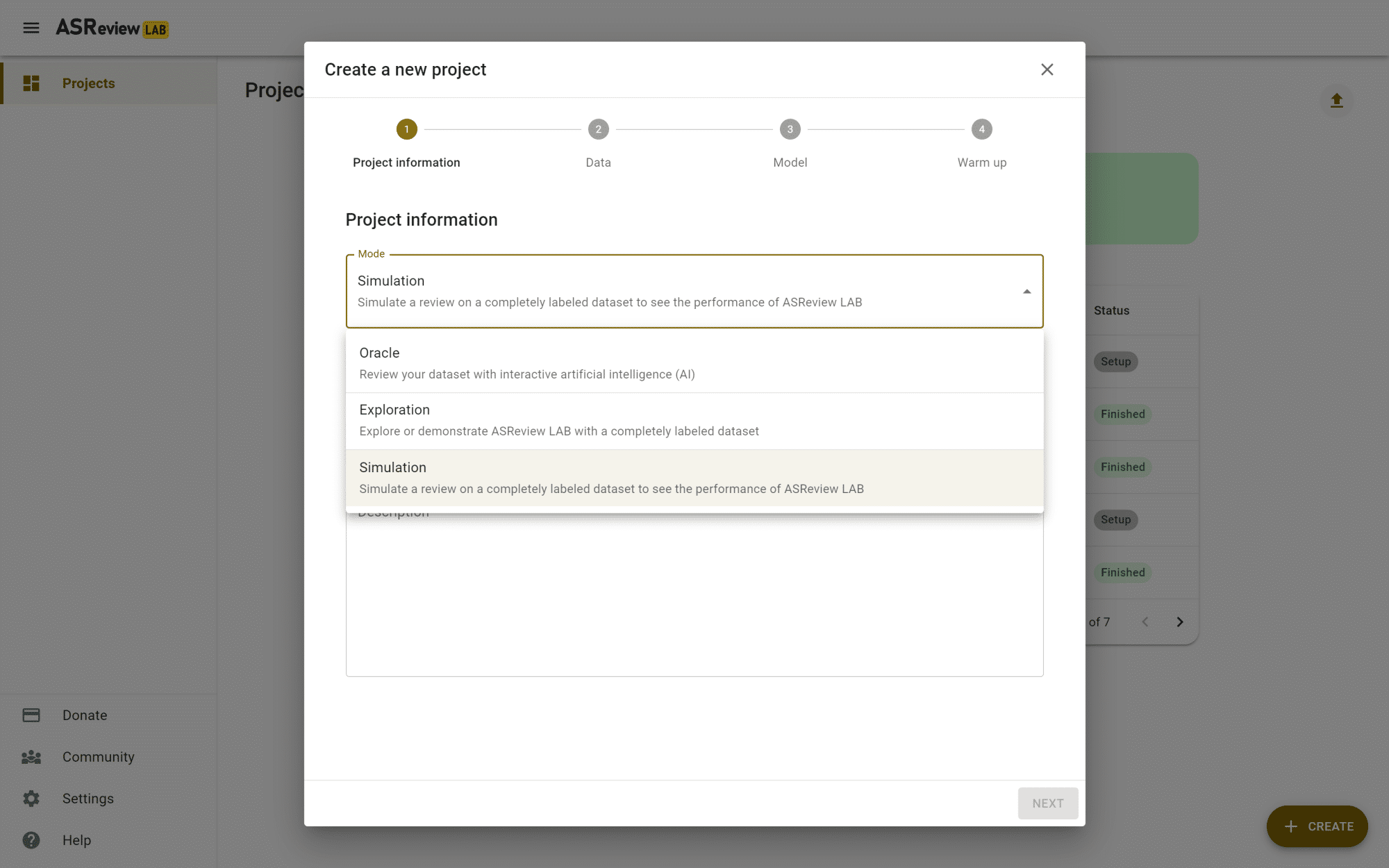Image resolution: width=1389 pixels, height=868 pixels.
Task: Click step 4 Warm up in stepper
Action: 981,130
